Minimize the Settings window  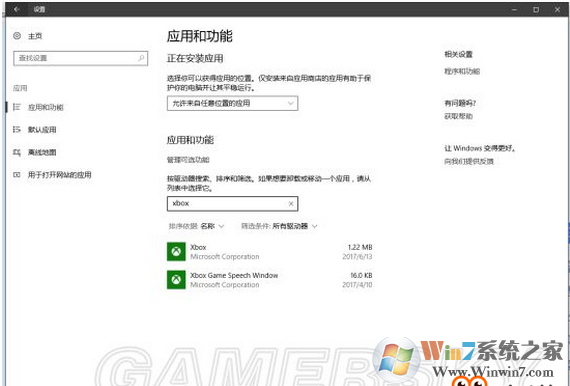pyautogui.click(x=514, y=10)
